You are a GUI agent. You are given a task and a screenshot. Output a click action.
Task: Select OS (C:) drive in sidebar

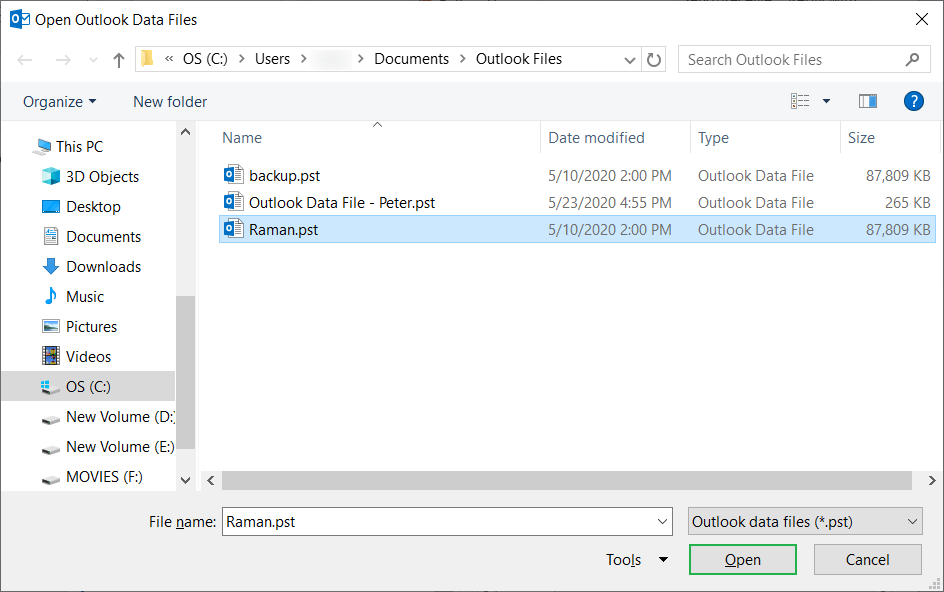click(x=88, y=386)
